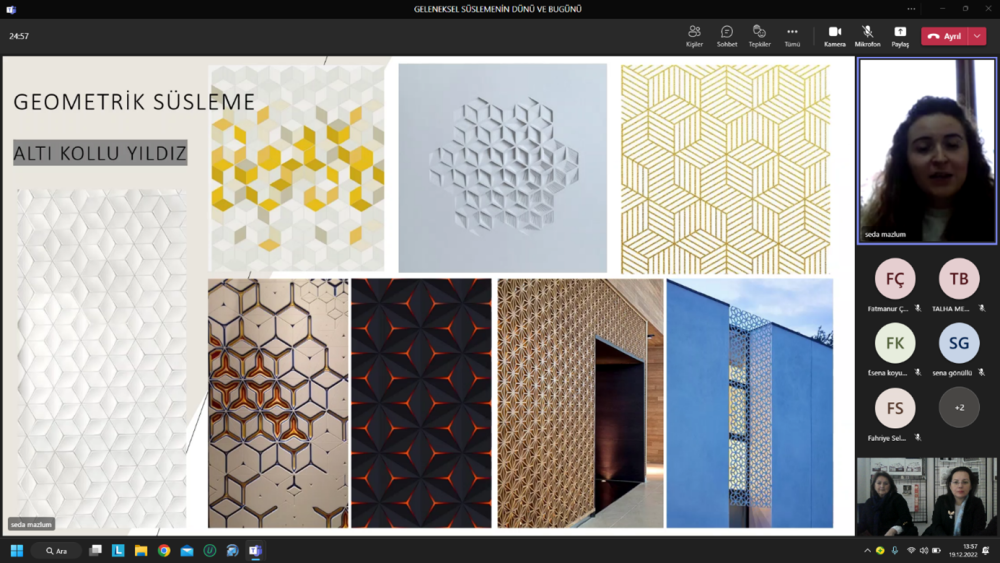
Task: Expand the hidden system tray icons chevron
Action: [x=867, y=551]
